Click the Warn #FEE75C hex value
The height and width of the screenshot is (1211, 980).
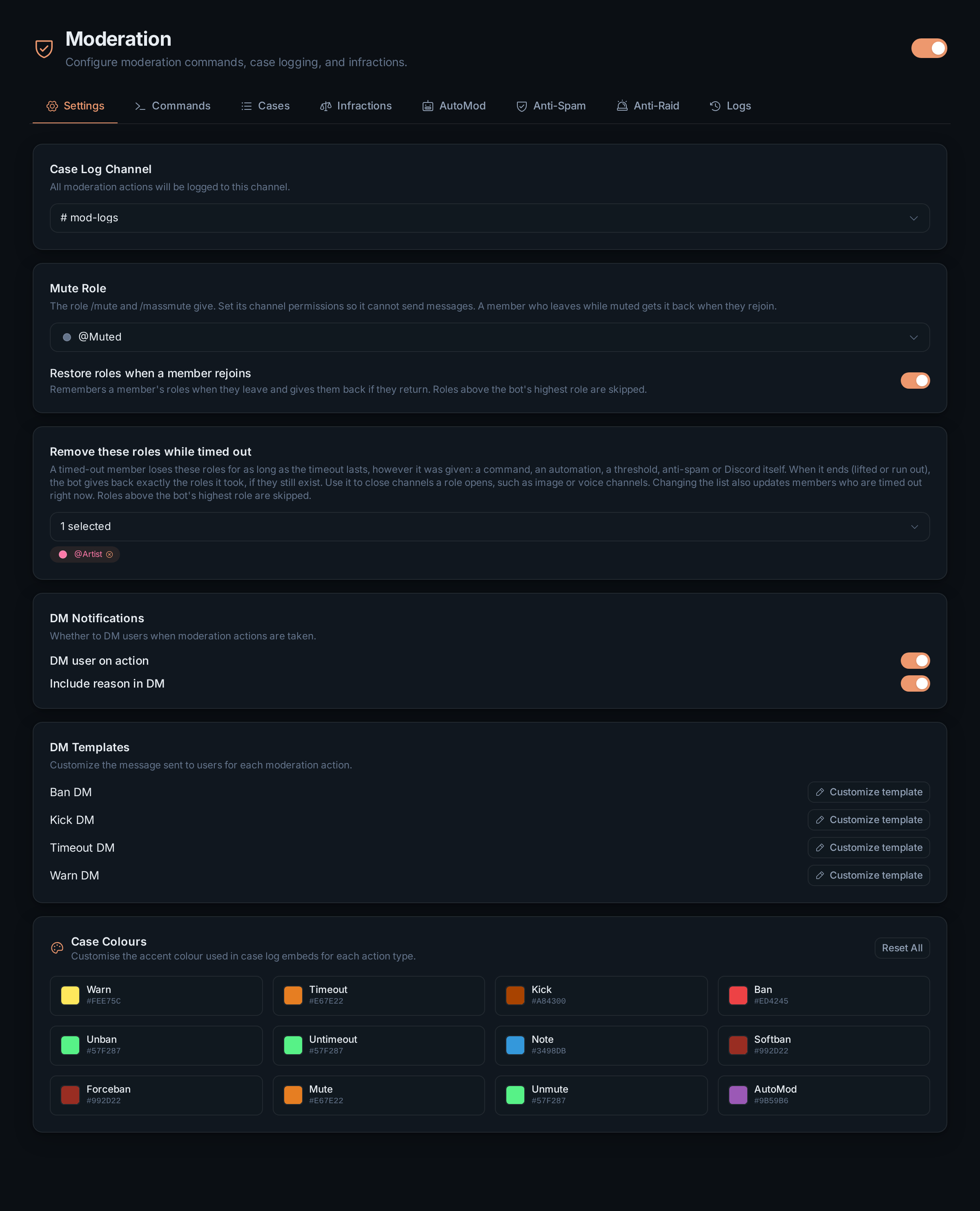(103, 1001)
